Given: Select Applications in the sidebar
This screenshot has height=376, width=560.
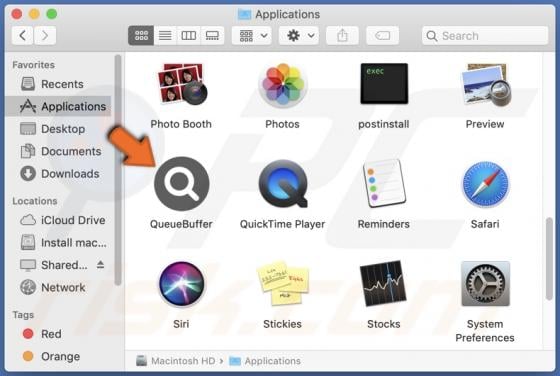Looking at the screenshot, I should (59, 106).
